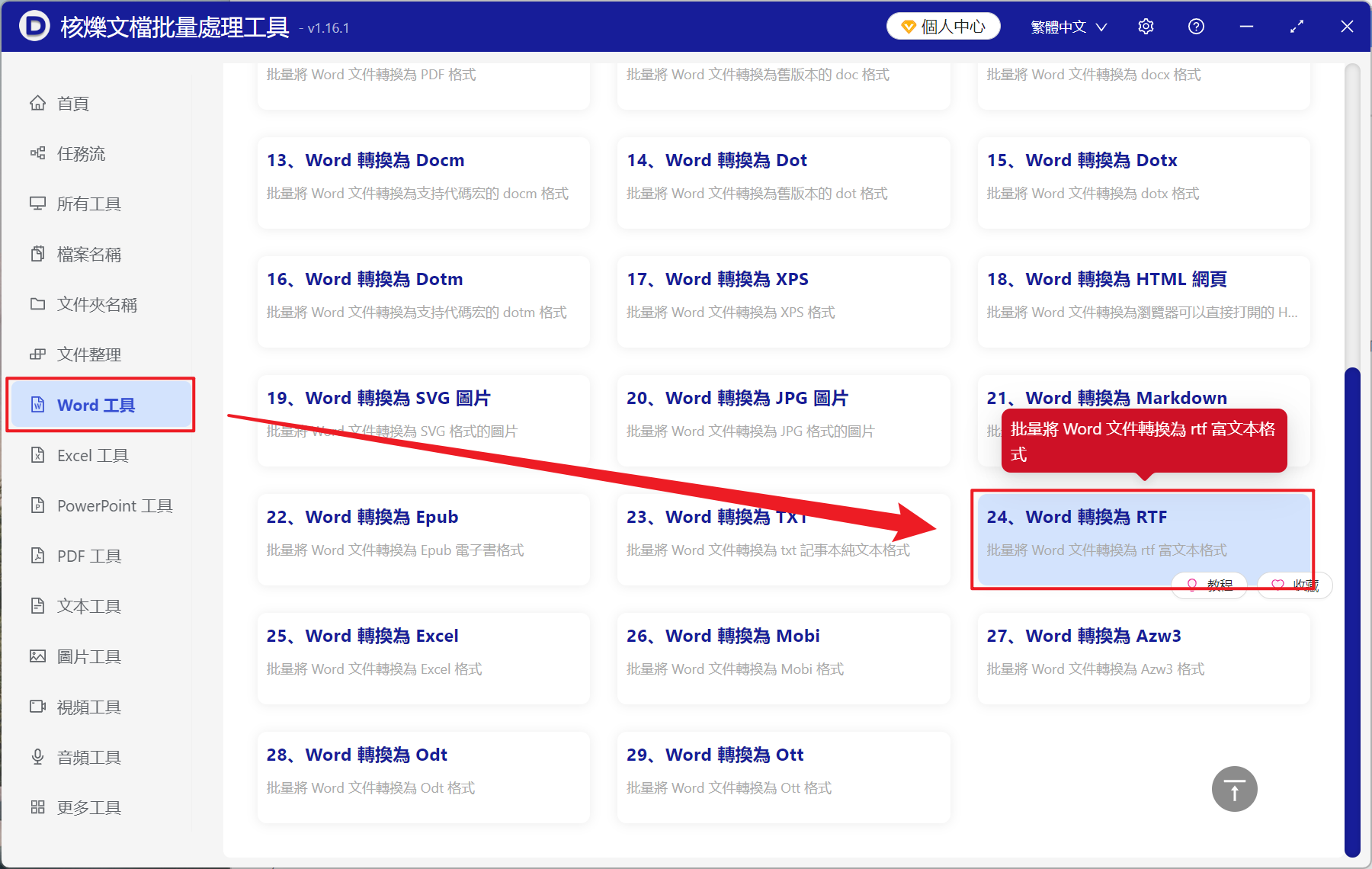Open the 個人中心 personal center button
This screenshot has width=1372, height=869.
pyautogui.click(x=943, y=25)
